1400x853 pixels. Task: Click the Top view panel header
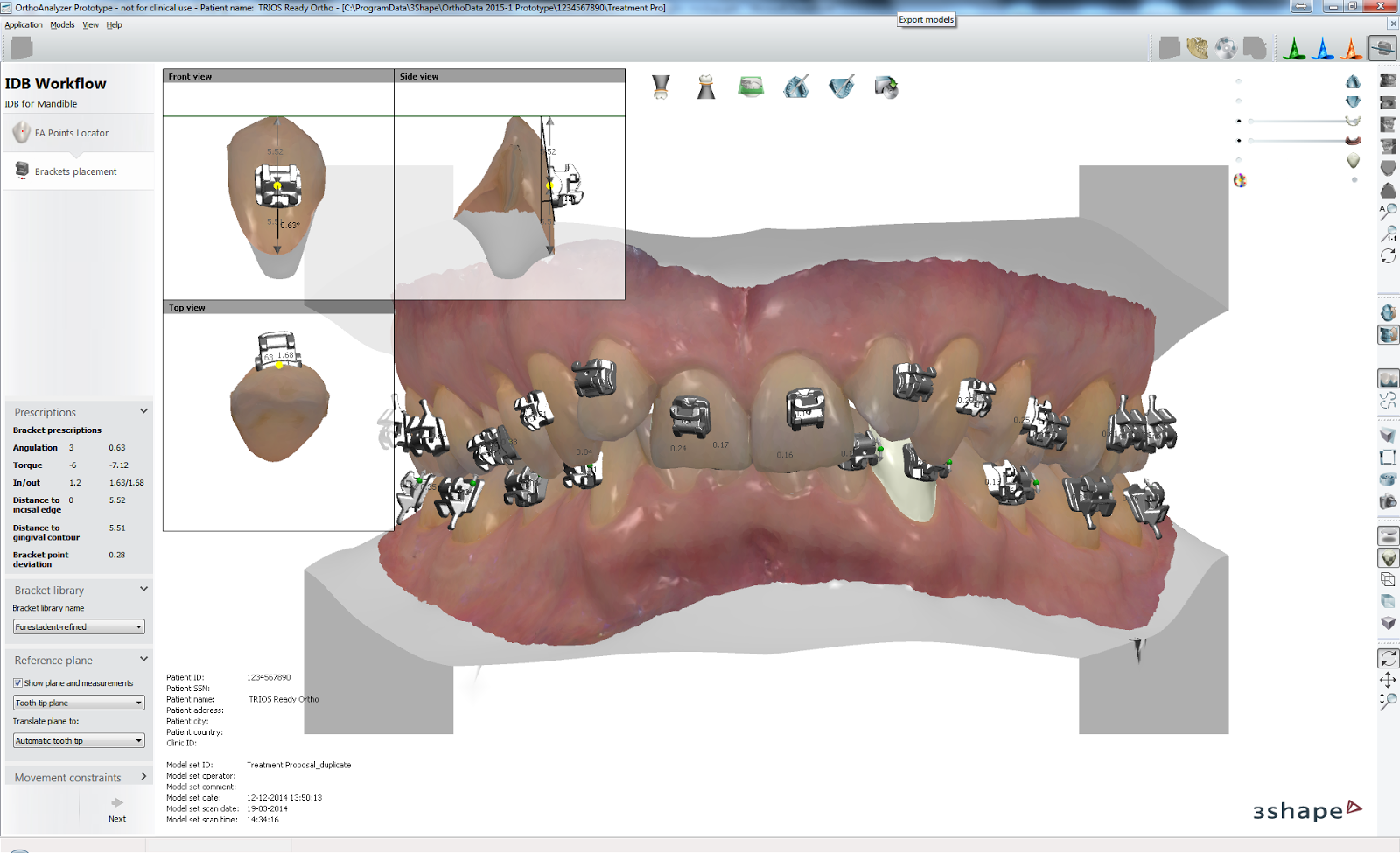278,307
